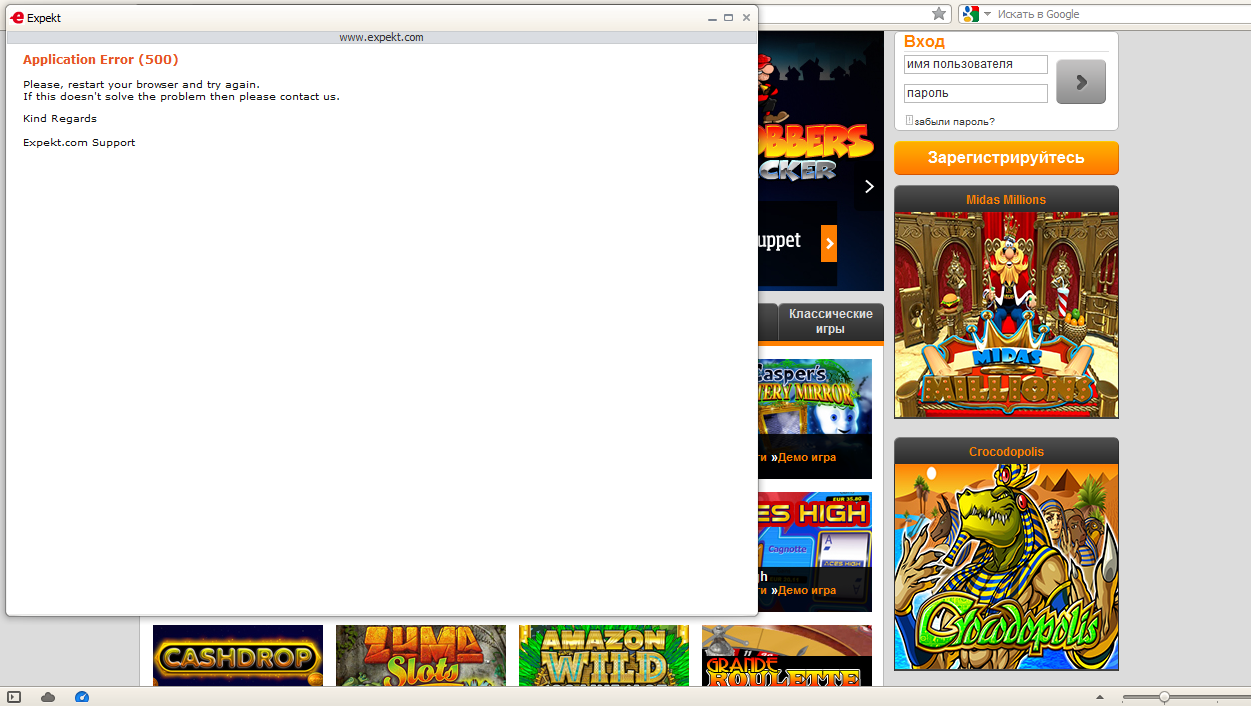Click the Expekt logo in popup title bar
Viewport: 1251px width, 706px height.
[17, 18]
